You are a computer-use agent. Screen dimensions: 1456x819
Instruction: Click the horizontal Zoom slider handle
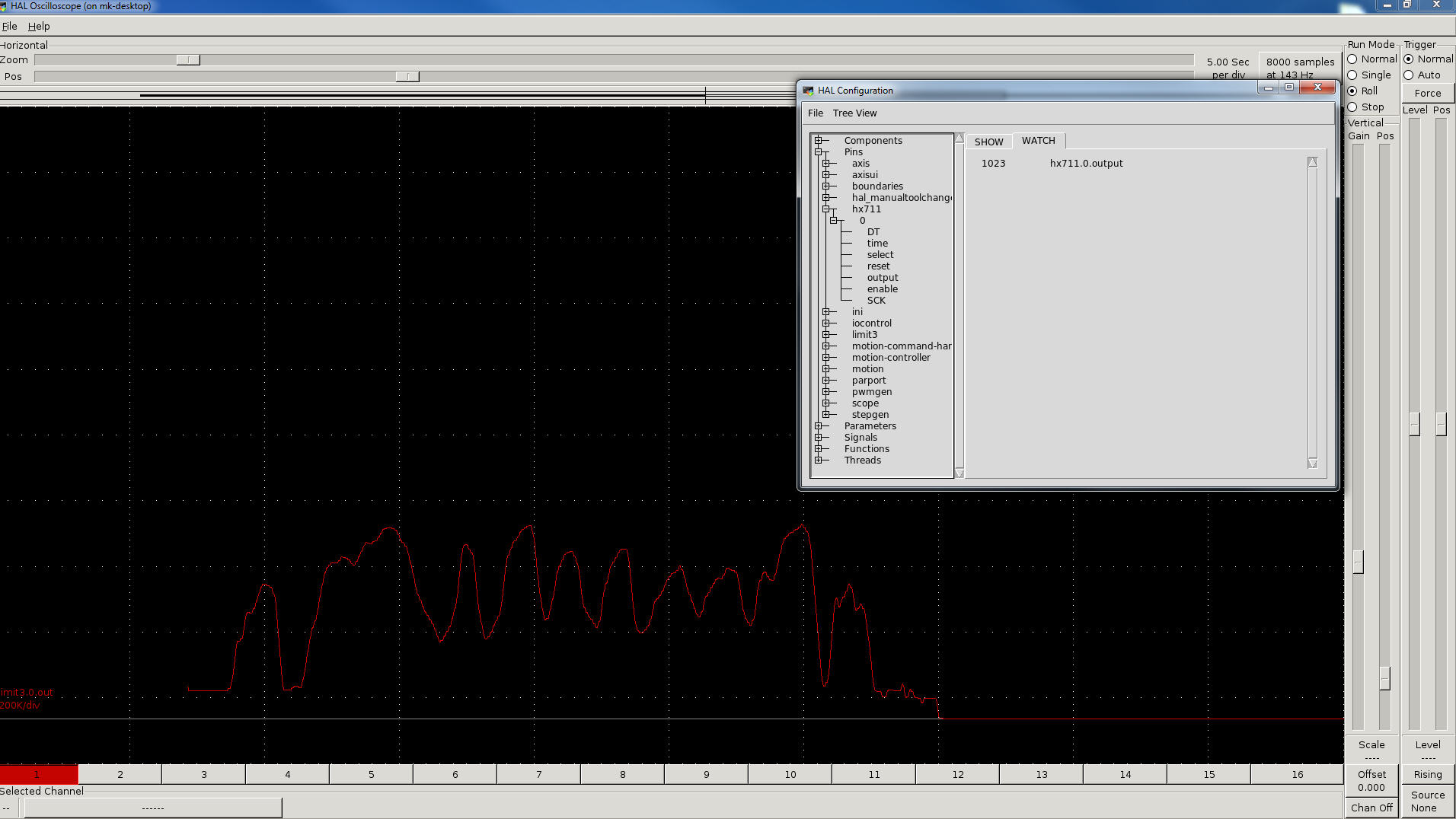(x=188, y=60)
